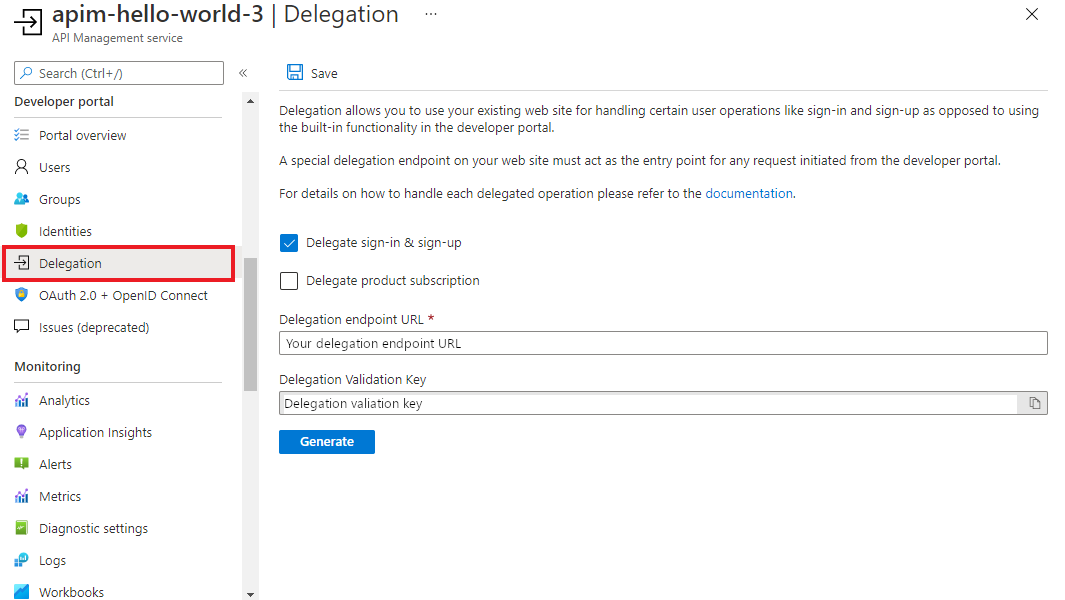Enable Delegate product subscription checkbox
The height and width of the screenshot is (600, 1065).
point(289,281)
